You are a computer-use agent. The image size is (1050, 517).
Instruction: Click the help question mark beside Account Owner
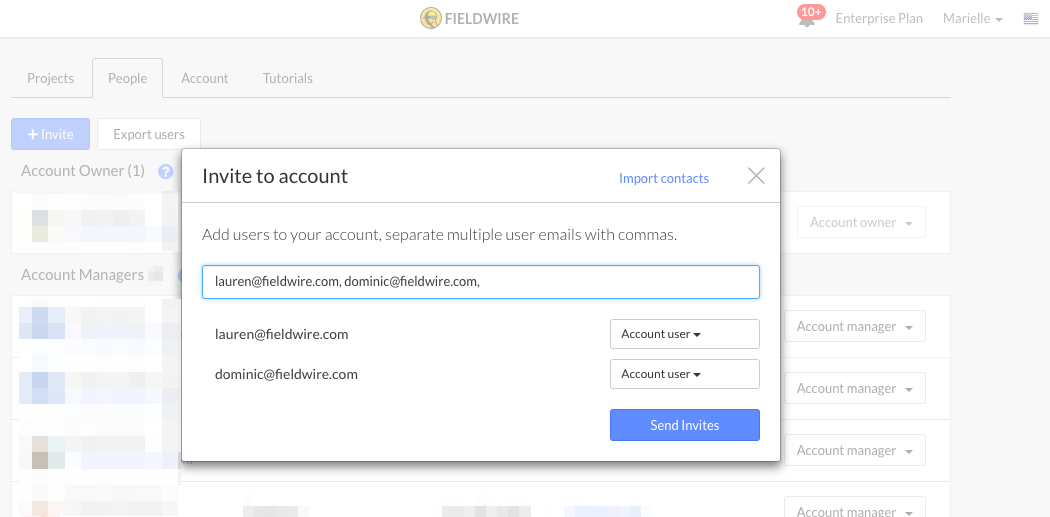pos(165,171)
